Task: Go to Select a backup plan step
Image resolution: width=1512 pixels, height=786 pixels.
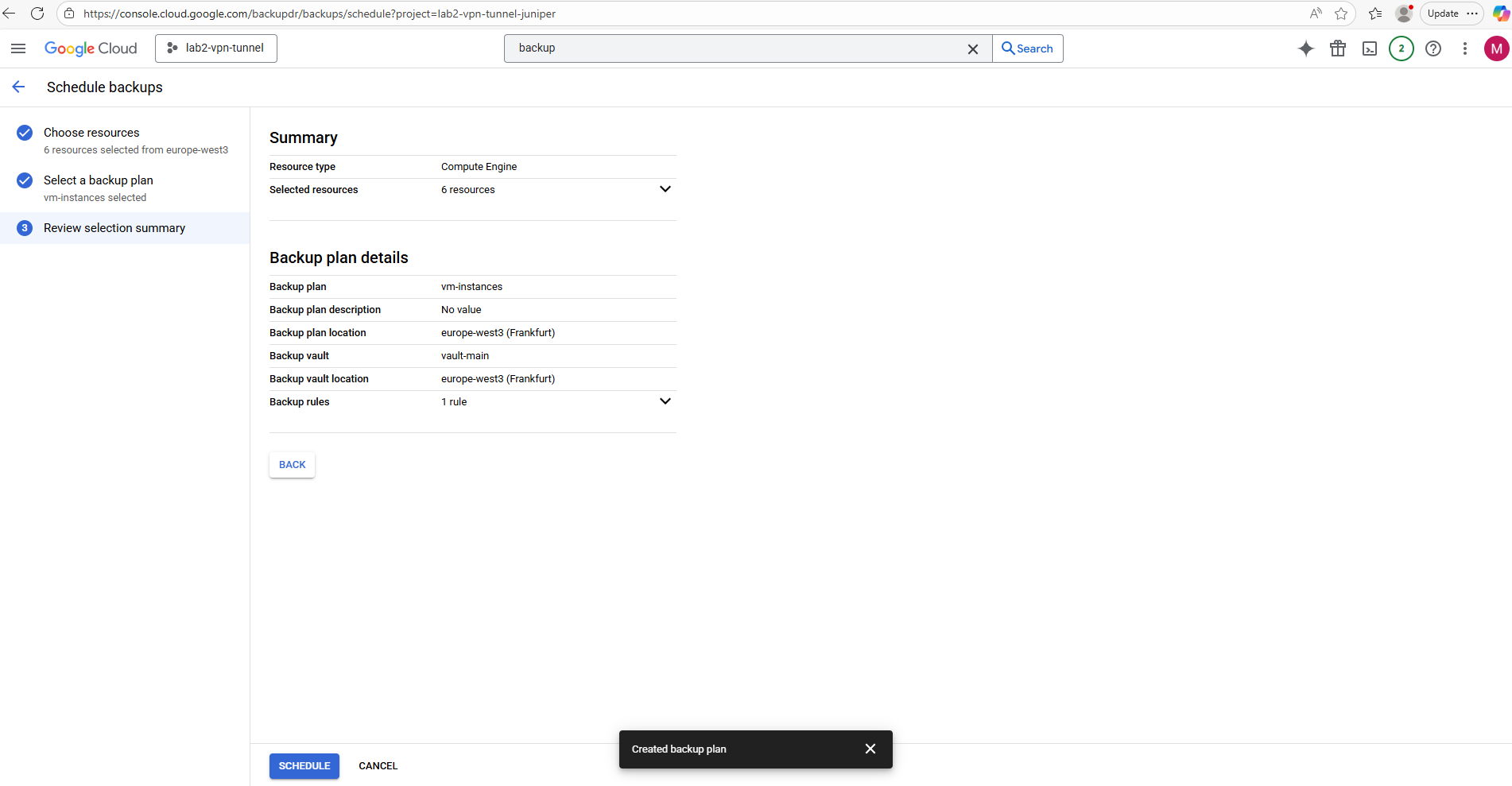Action: (x=98, y=180)
